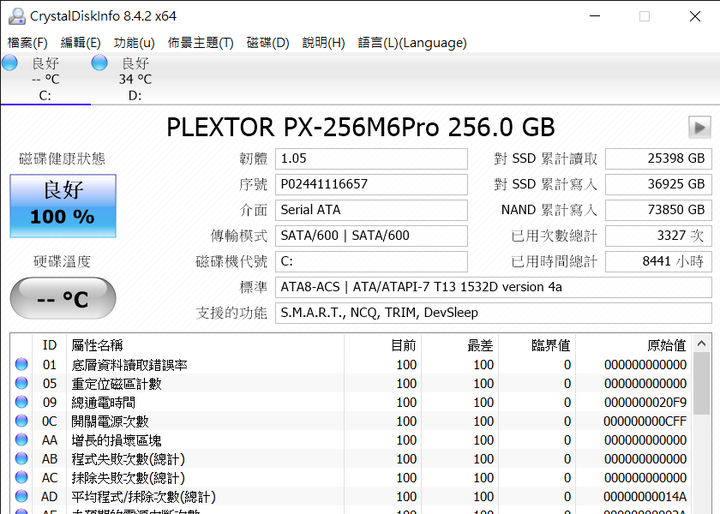The width and height of the screenshot is (720, 514).
Task: Select row 抹除失敗次數(總計)
Action: point(351,477)
